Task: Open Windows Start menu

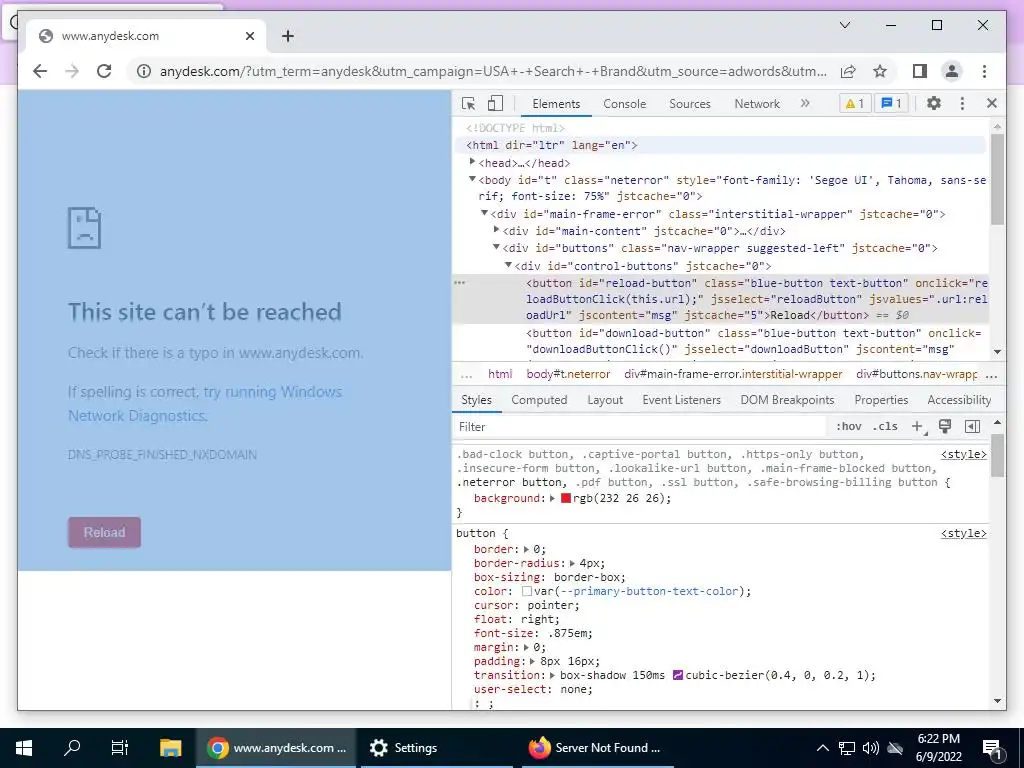Action: point(24,748)
